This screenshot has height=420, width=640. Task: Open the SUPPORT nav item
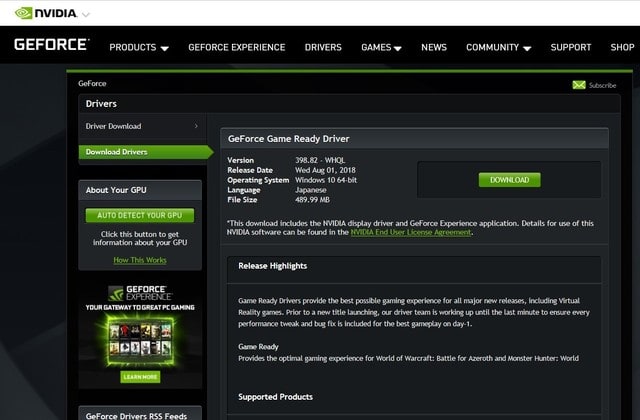click(x=571, y=47)
